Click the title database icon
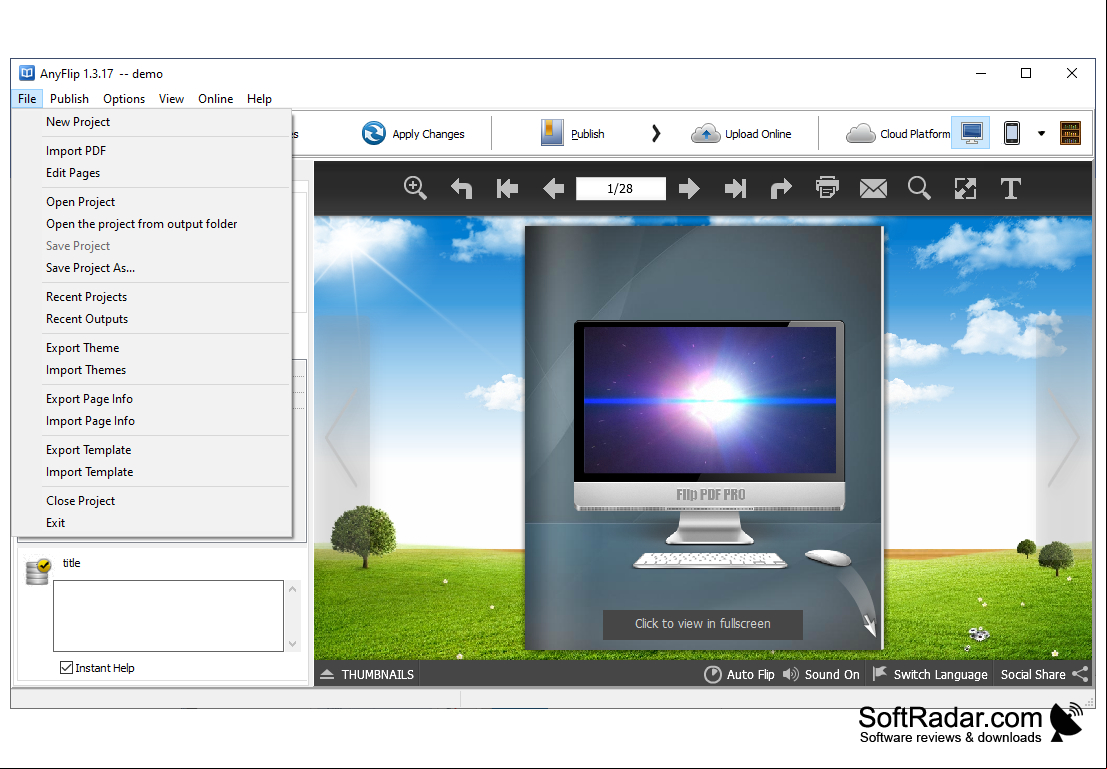This screenshot has width=1107, height=769. tap(37, 571)
